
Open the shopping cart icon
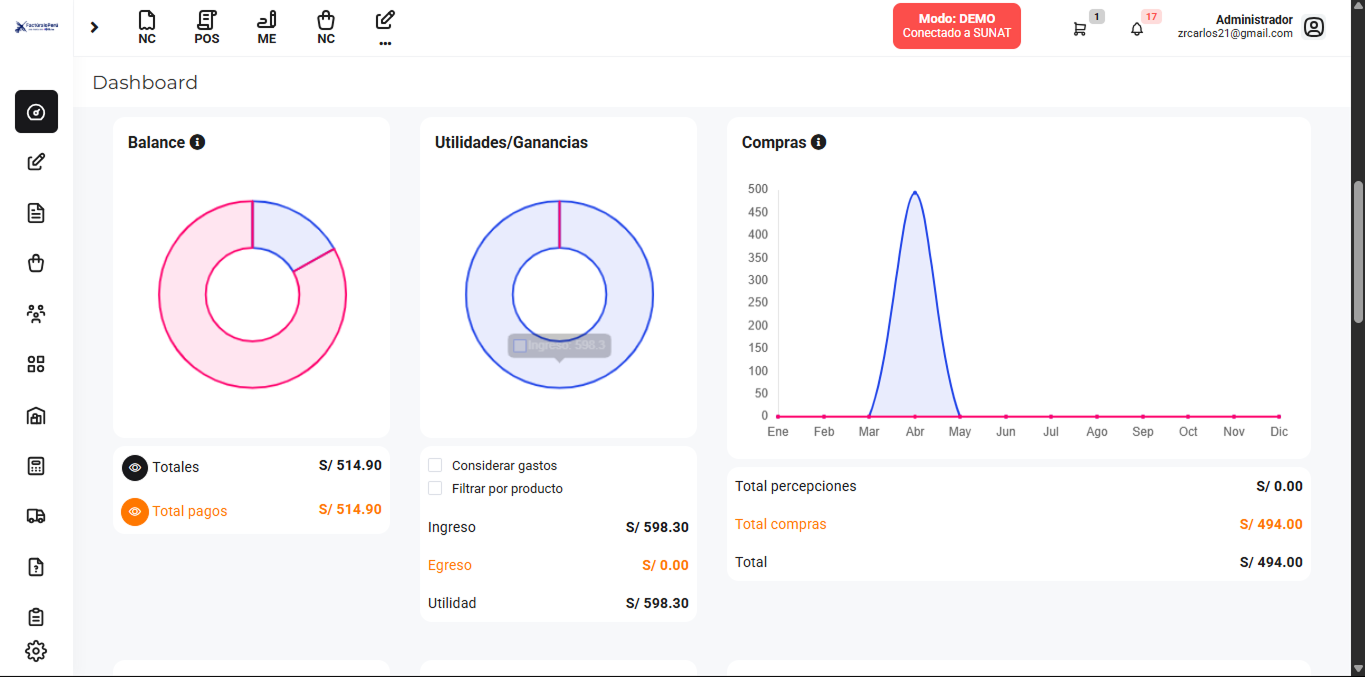click(x=1080, y=29)
